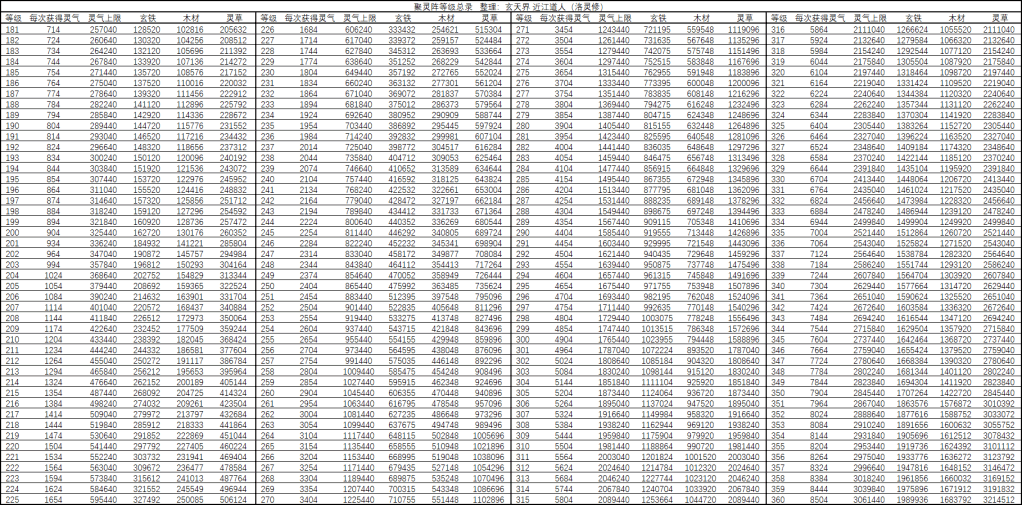Select the 木材 value 250085 in row 225
The image size is (1022, 505).
point(189,498)
